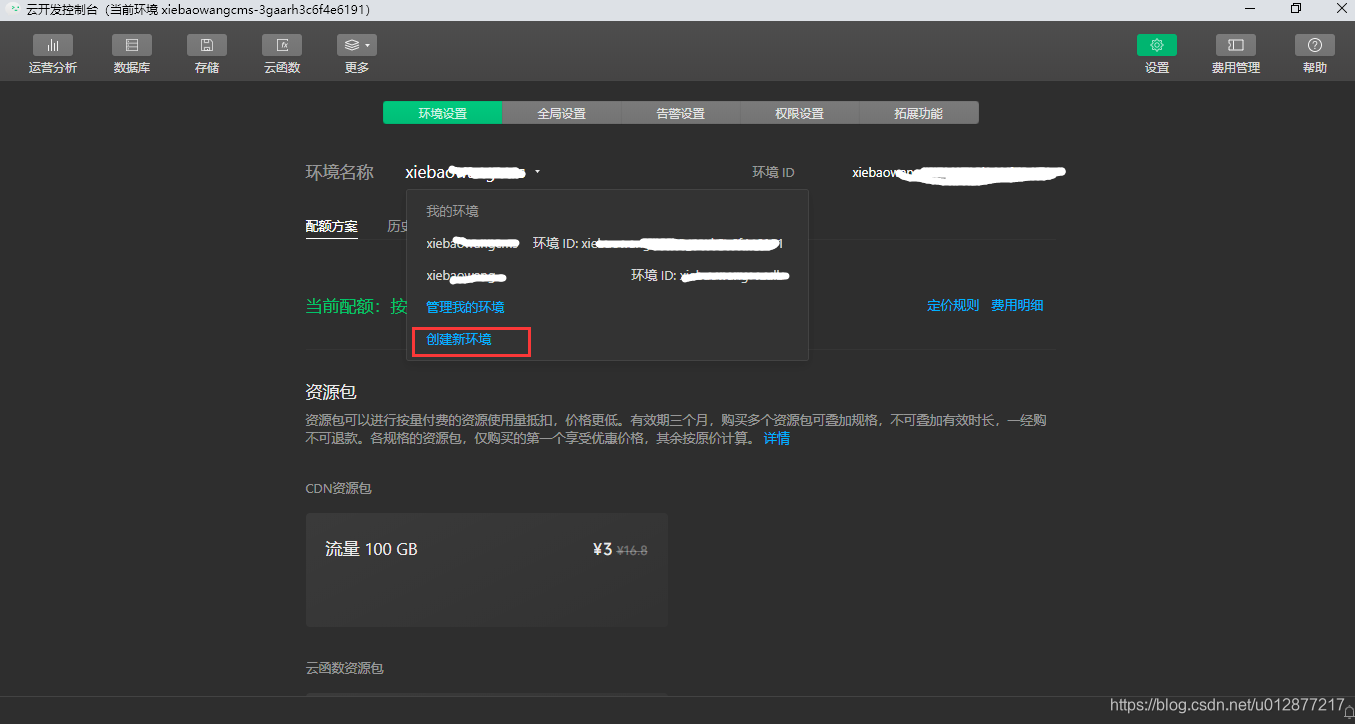Click 创建新环境 in the dropdown menu

[458, 340]
